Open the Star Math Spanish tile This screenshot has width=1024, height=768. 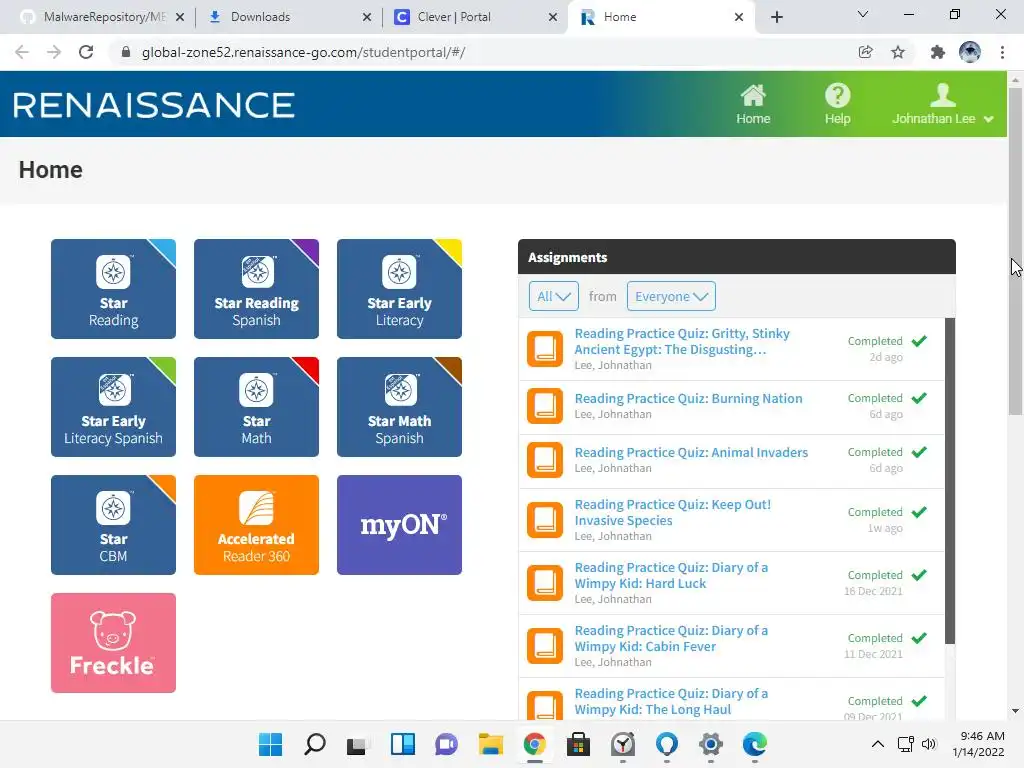point(399,407)
